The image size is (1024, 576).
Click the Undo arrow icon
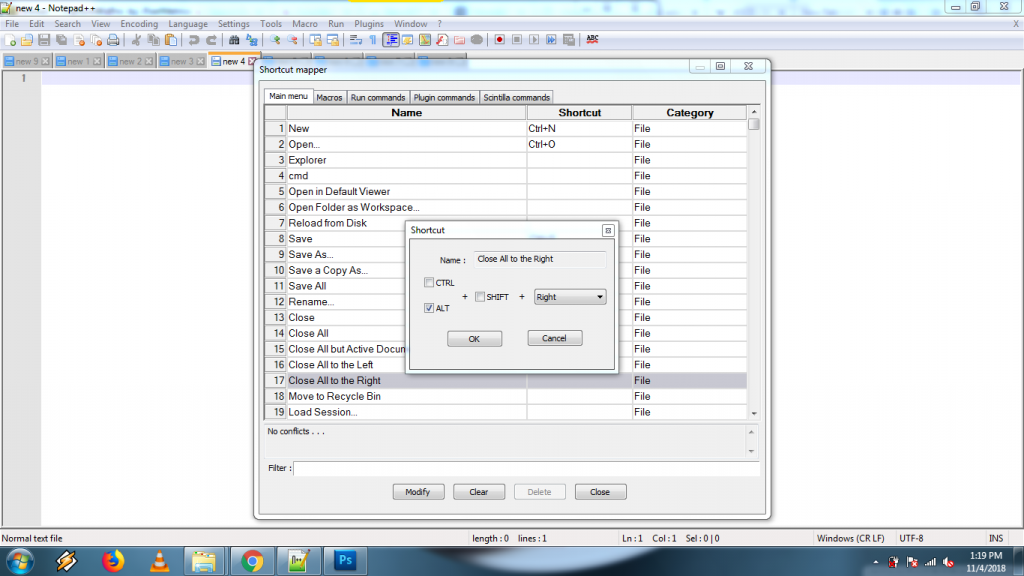pyautogui.click(x=194, y=40)
